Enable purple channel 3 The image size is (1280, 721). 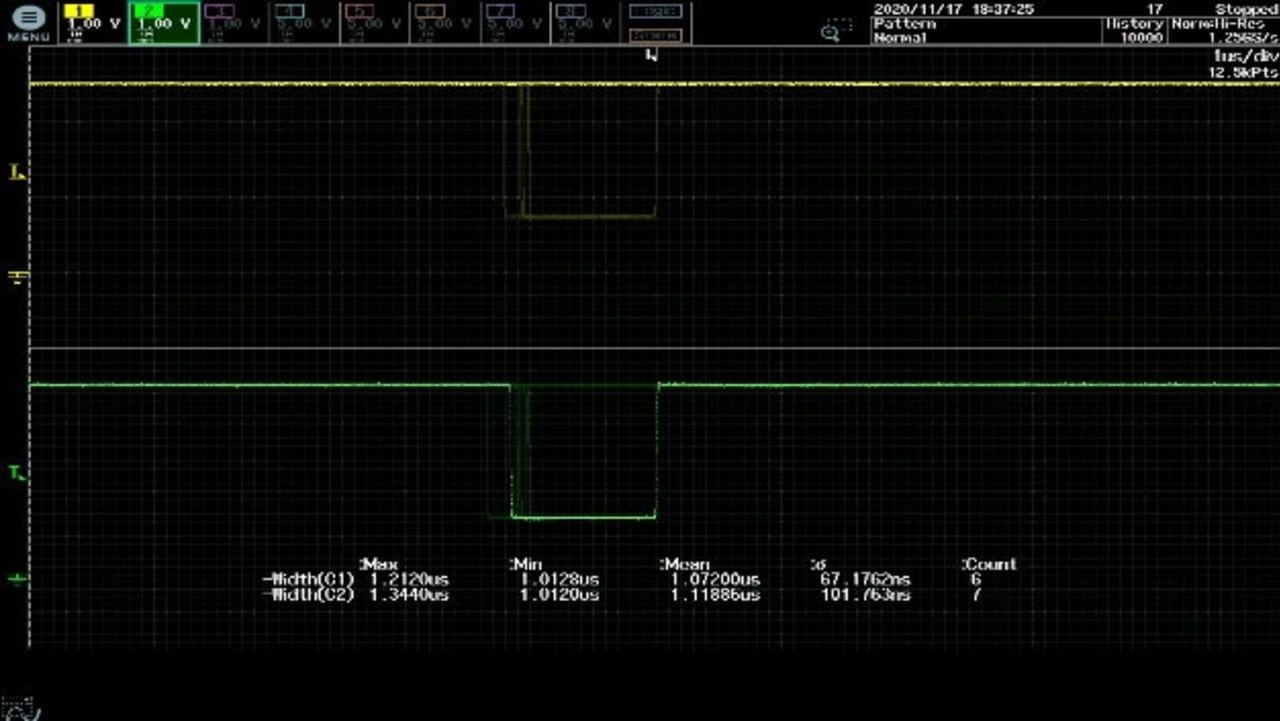(234, 22)
